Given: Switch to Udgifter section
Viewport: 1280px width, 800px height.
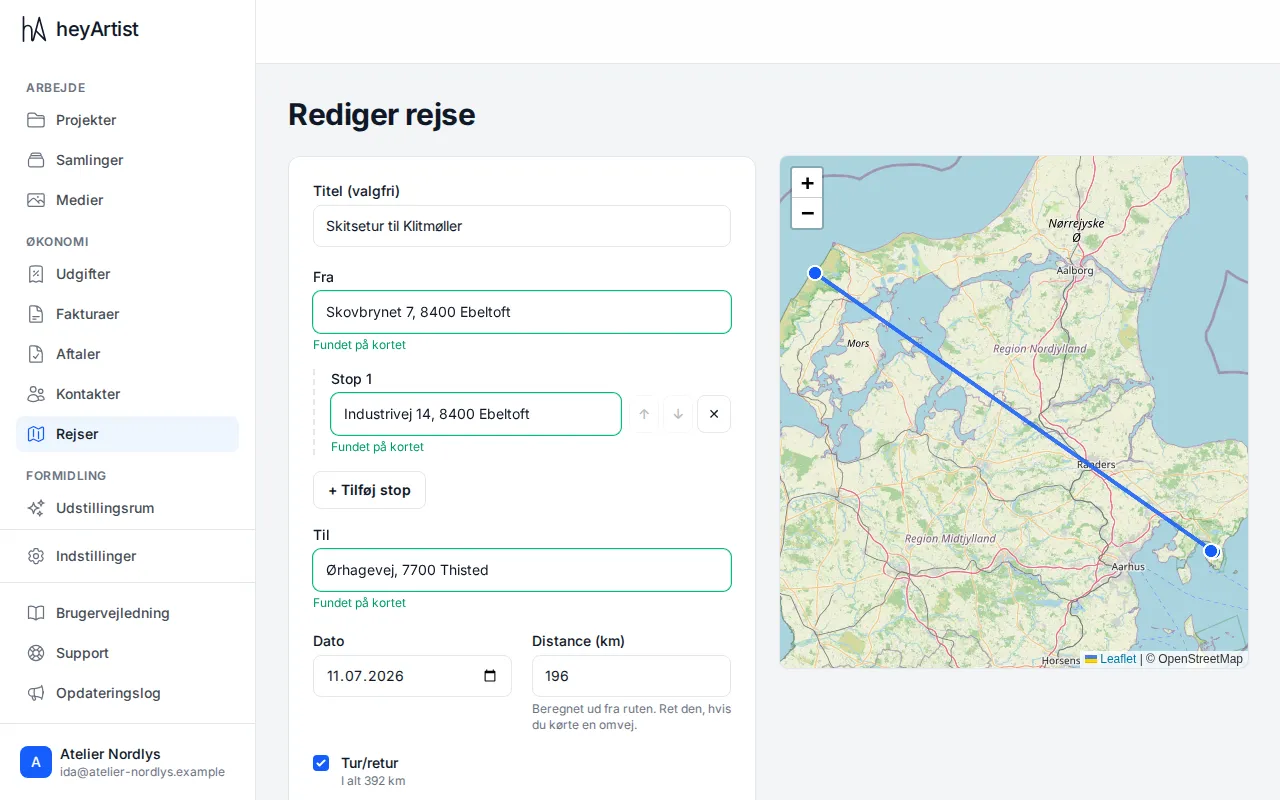Looking at the screenshot, I should click(127, 274).
